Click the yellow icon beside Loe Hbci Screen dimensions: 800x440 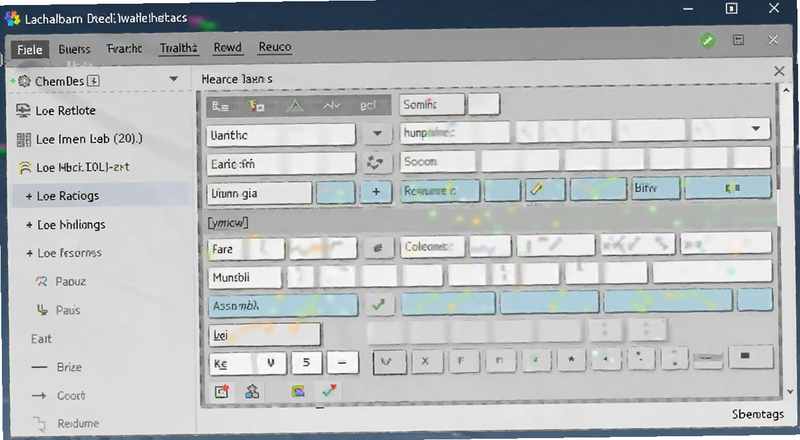pyautogui.click(x=24, y=168)
